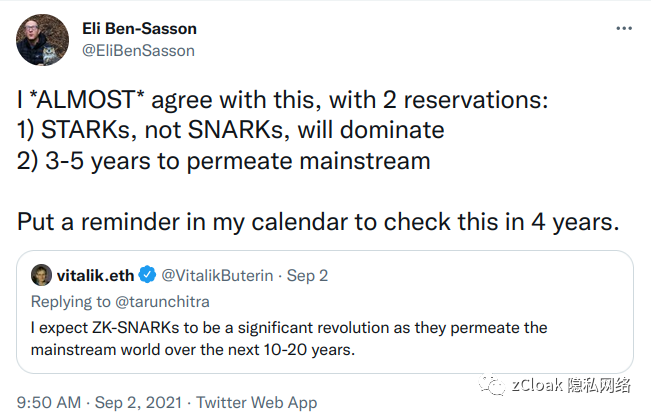Click the vitalik.eth name in quoted tweet
The height and width of the screenshot is (414, 651).
tap(95, 275)
